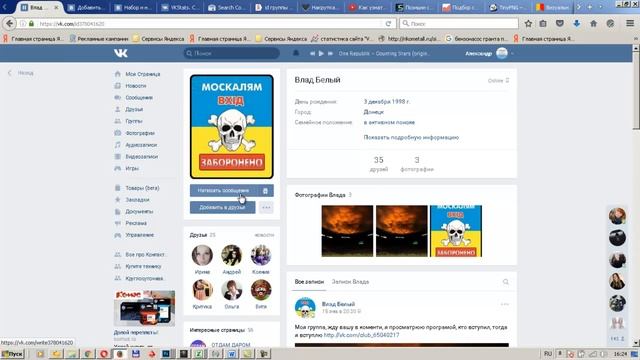
Task: Click the Добавить в друзья button
Action: click(222, 207)
